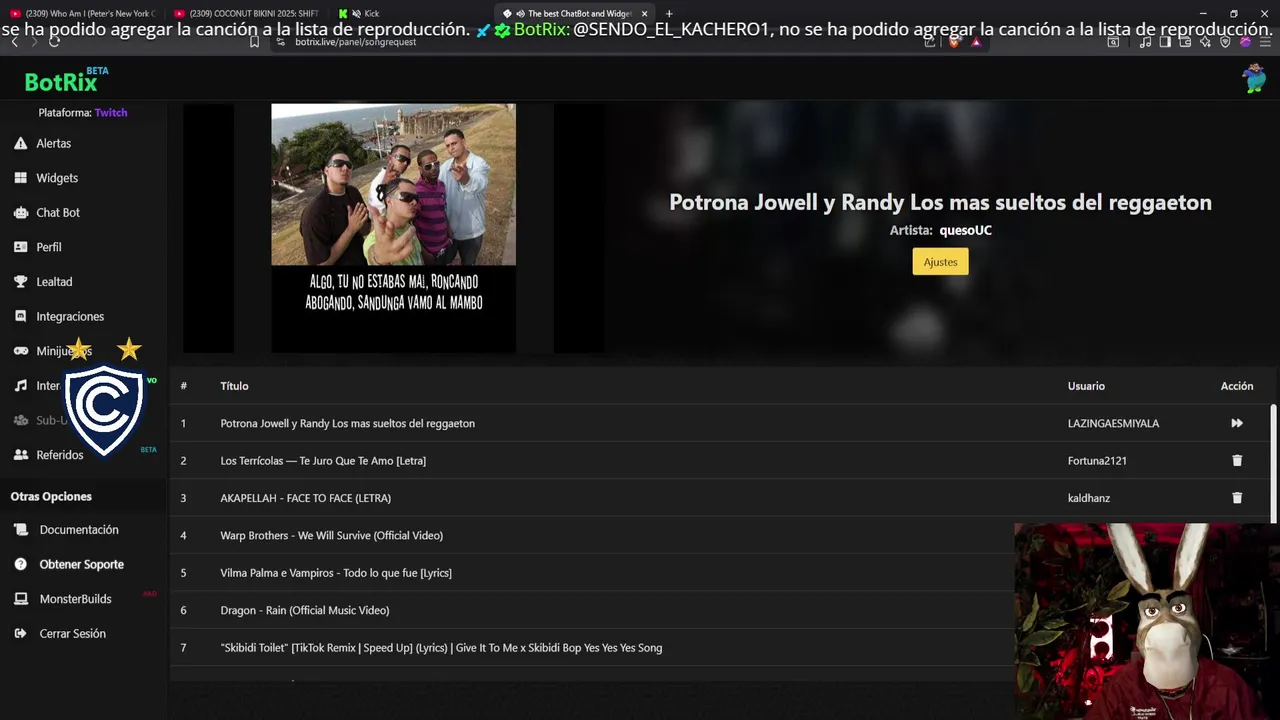Go to the Chat Bot section

[58, 212]
